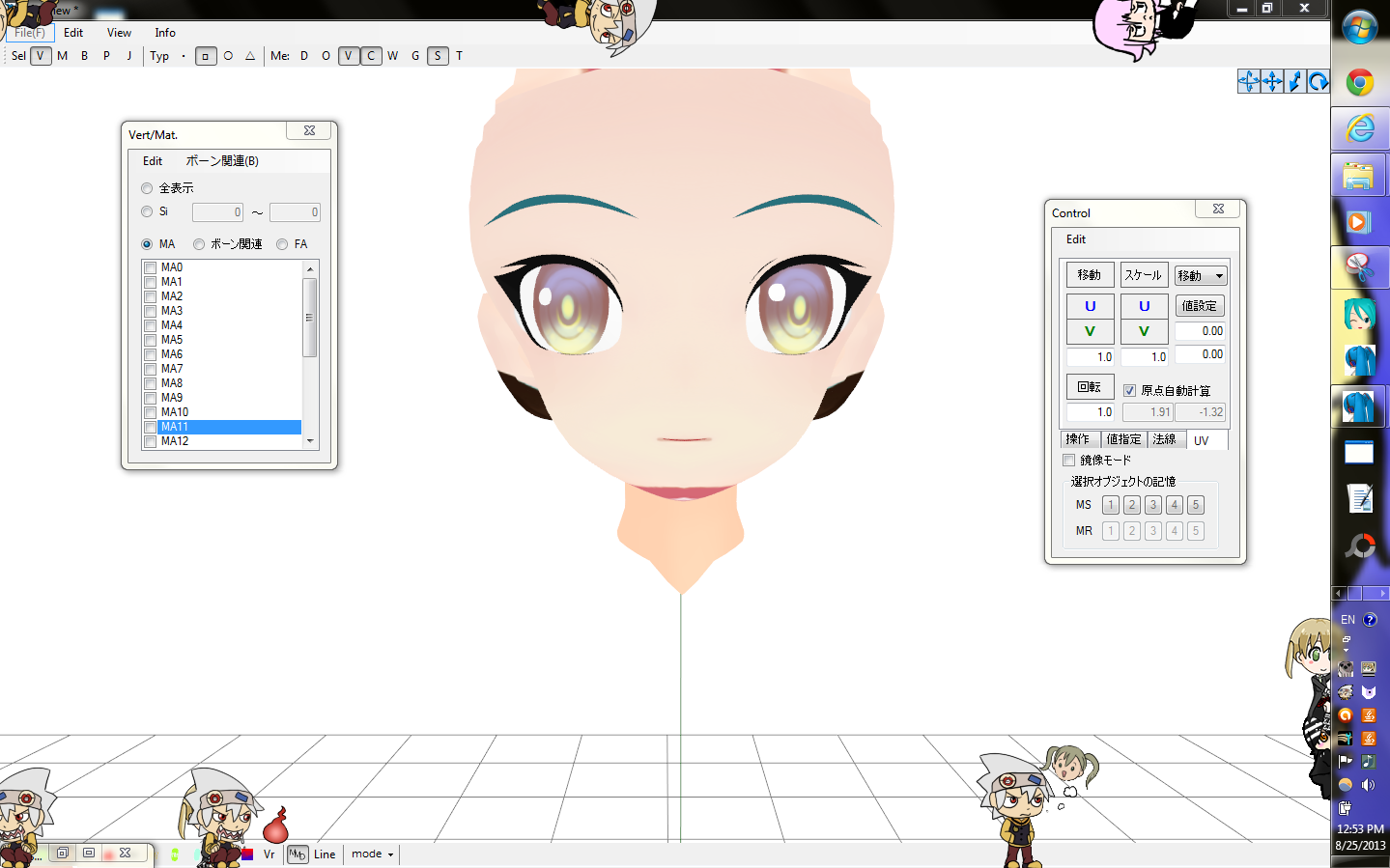Image resolution: width=1390 pixels, height=868 pixels.
Task: Switch to the 値指定 tab
Action: (1123, 439)
